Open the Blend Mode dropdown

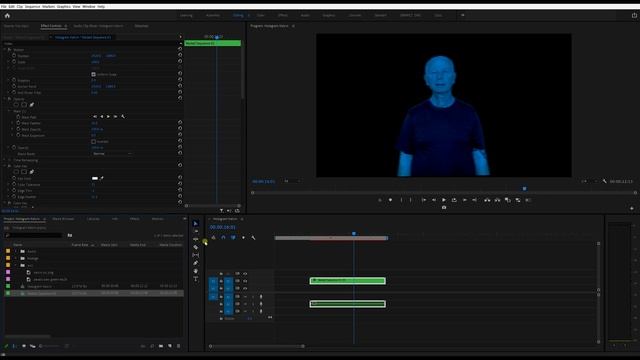click(112, 154)
